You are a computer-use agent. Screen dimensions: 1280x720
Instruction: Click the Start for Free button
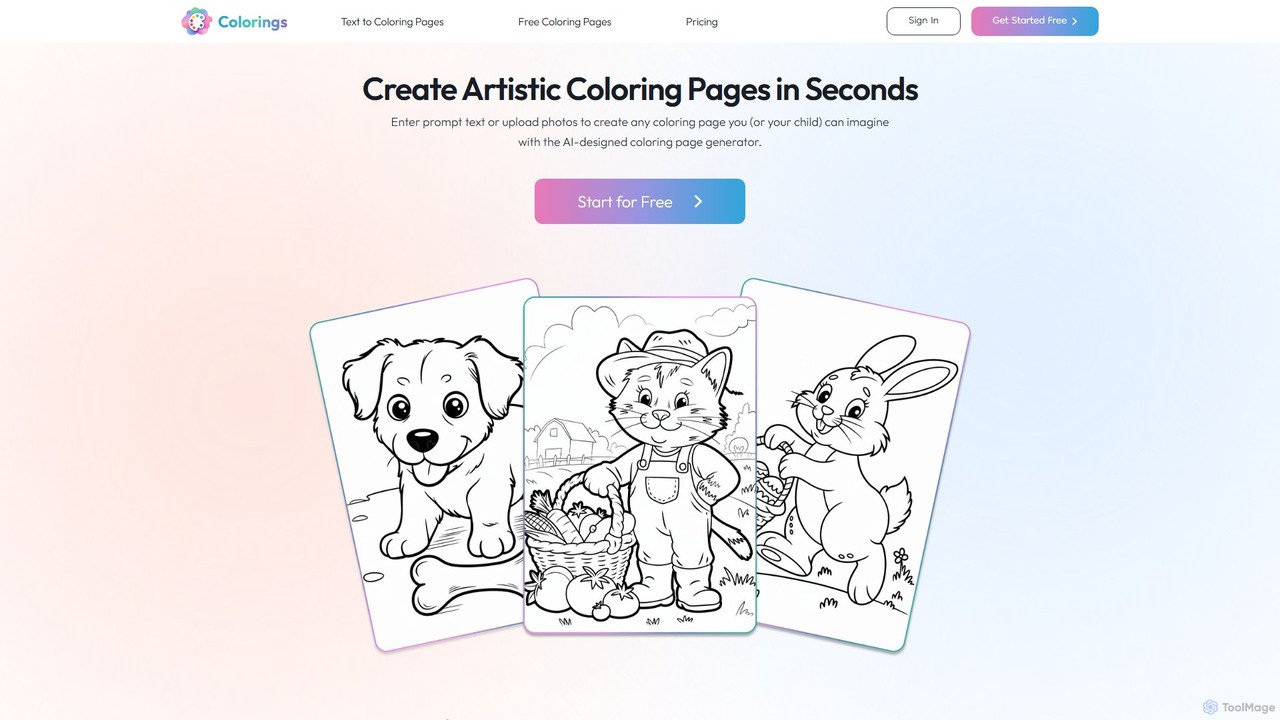pos(640,201)
